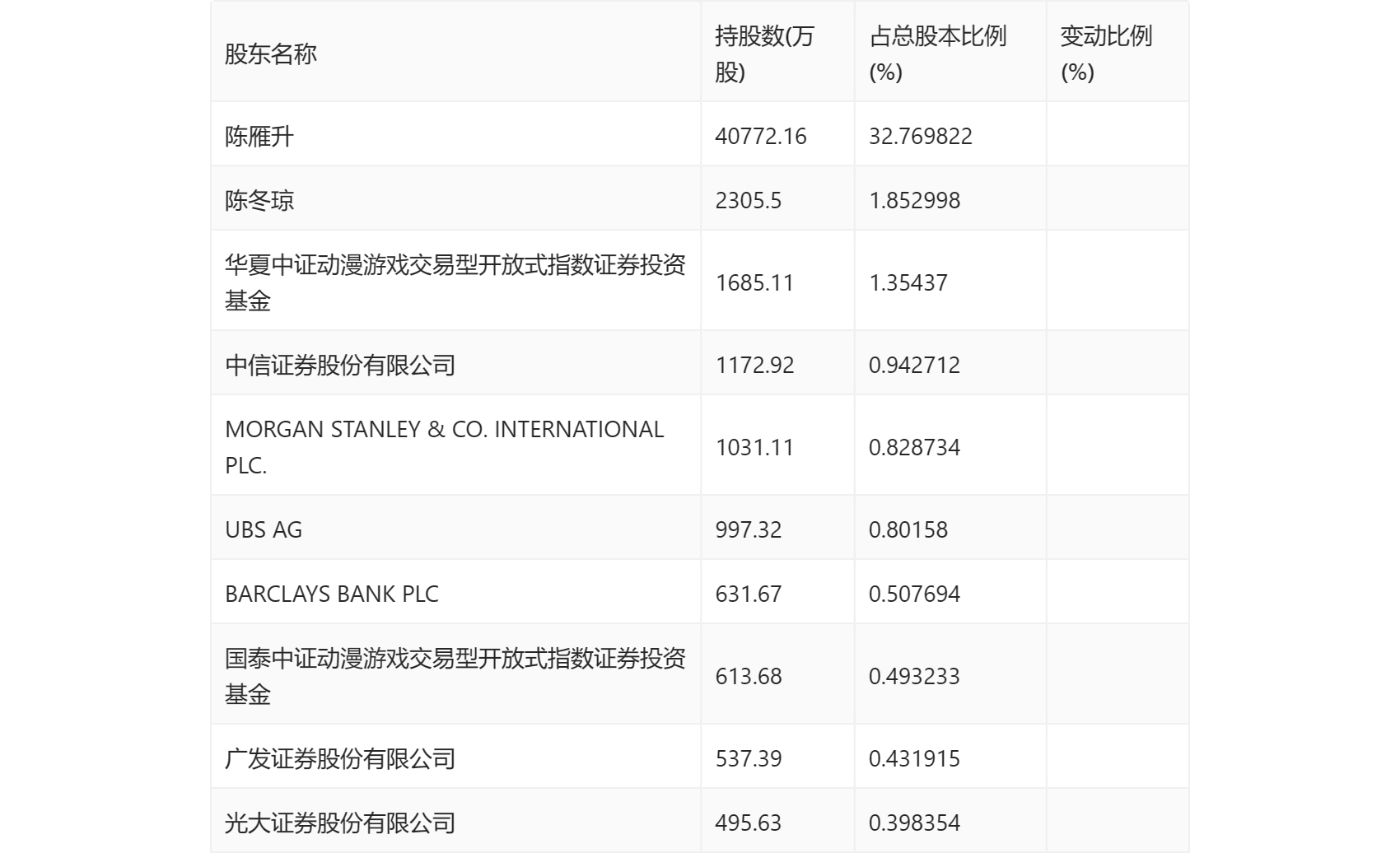
Task: Select shareholder name 陈雁升
Action: (x=259, y=136)
